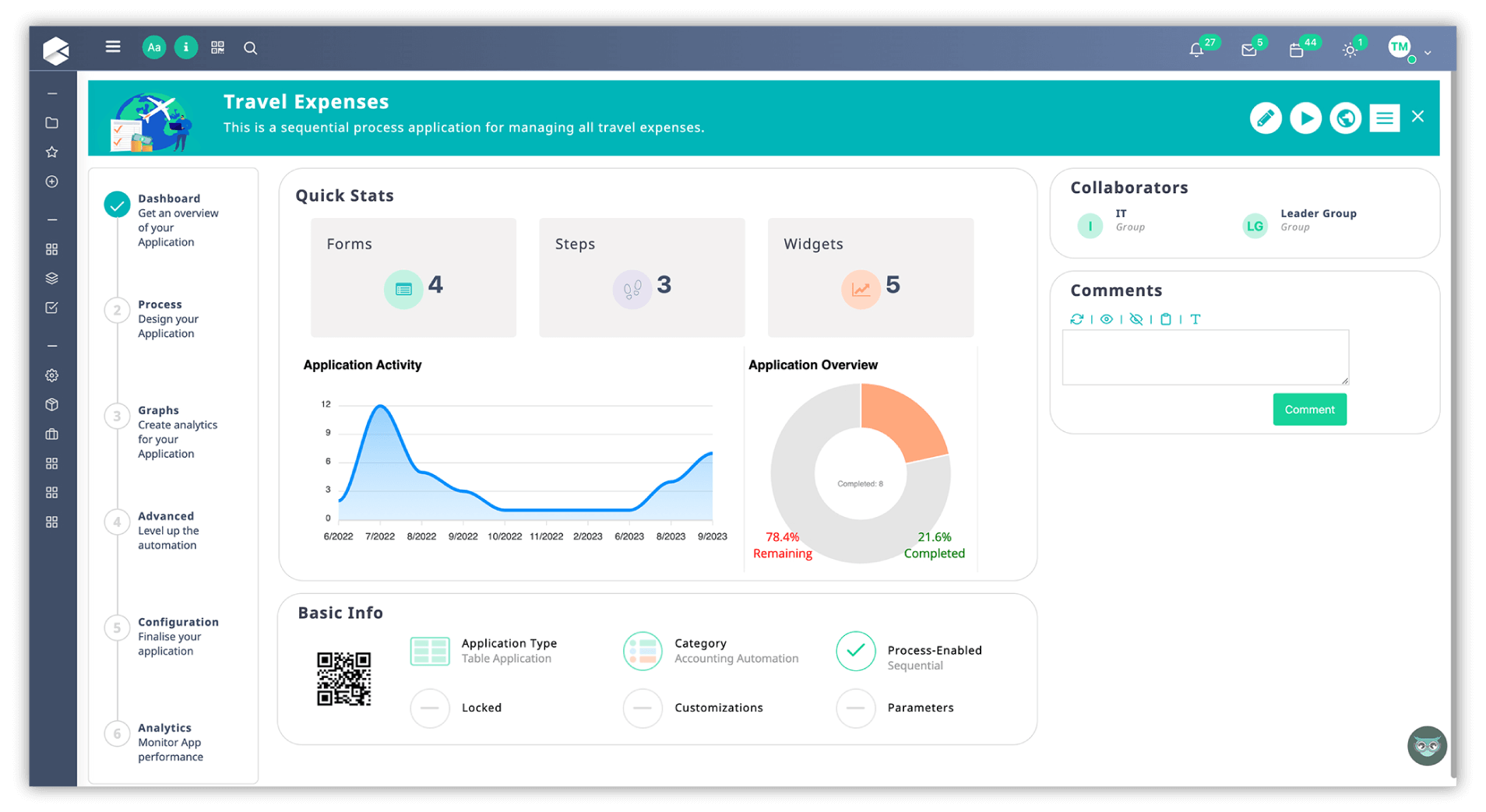The width and height of the screenshot is (1486, 812).
Task: Click the text format T icon
Action: (1195, 319)
